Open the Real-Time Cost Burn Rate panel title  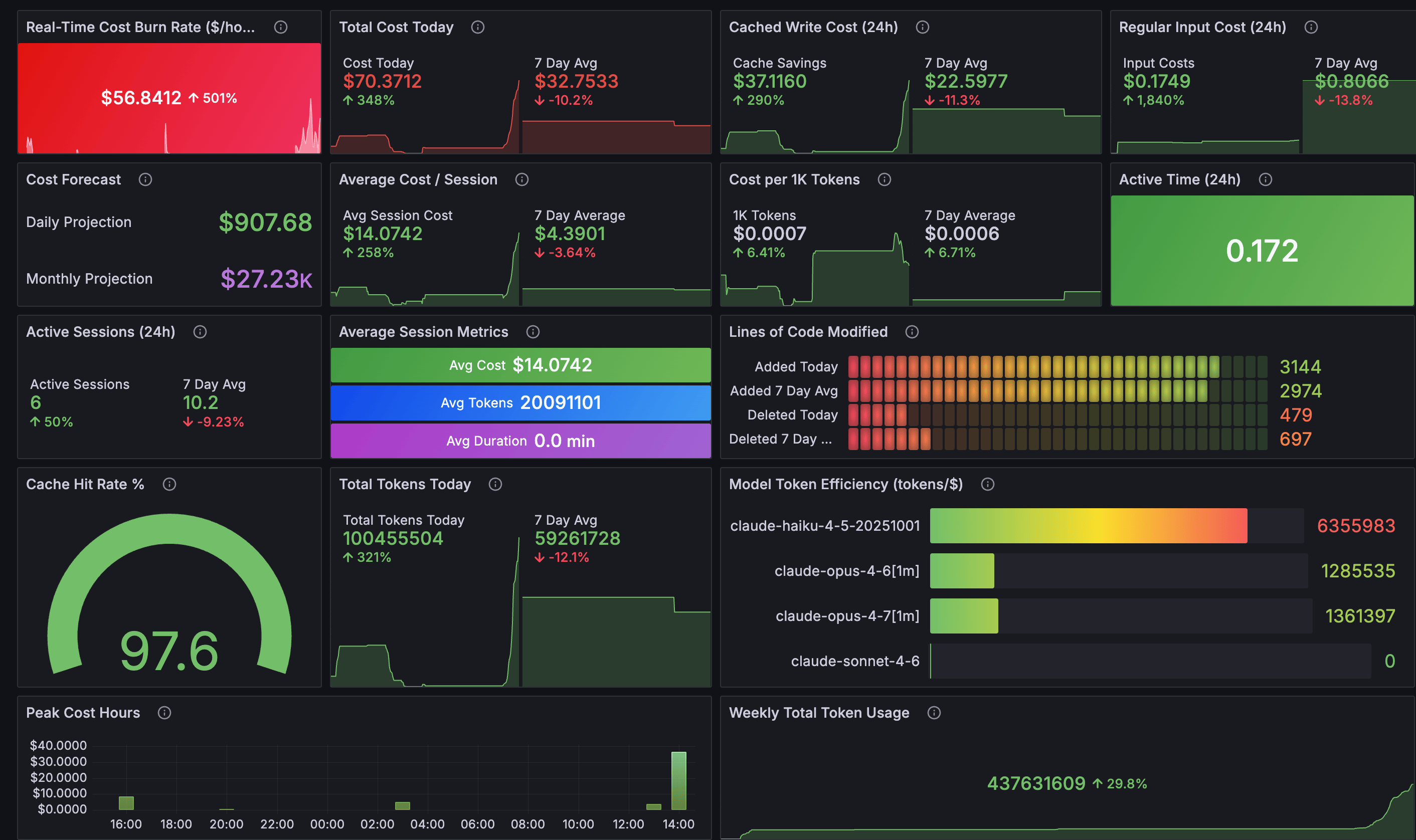pyautogui.click(x=140, y=27)
